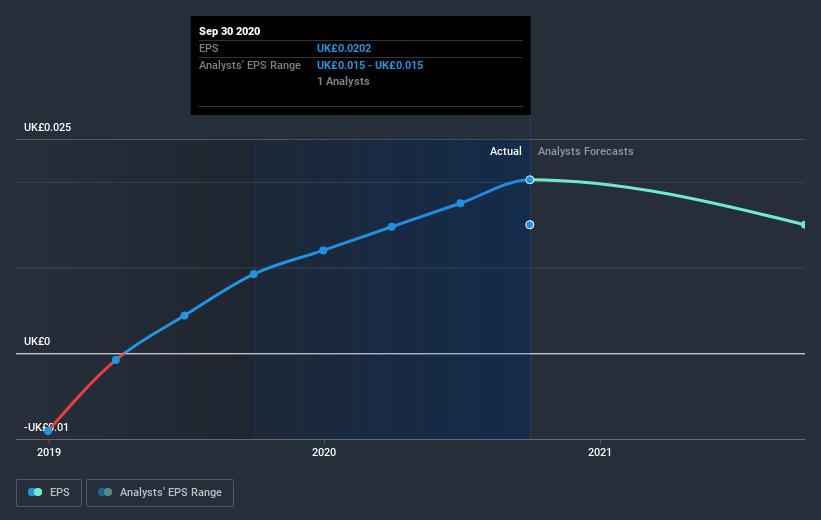Image resolution: width=821 pixels, height=520 pixels.
Task: Click the UK£0.0202 EPS value in tooltip
Action: (x=344, y=48)
